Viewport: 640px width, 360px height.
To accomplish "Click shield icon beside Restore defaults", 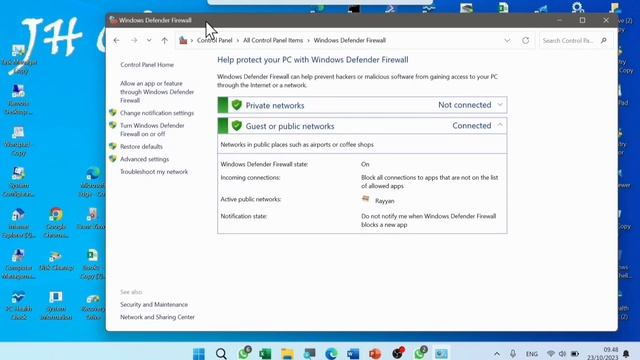I will (113, 146).
